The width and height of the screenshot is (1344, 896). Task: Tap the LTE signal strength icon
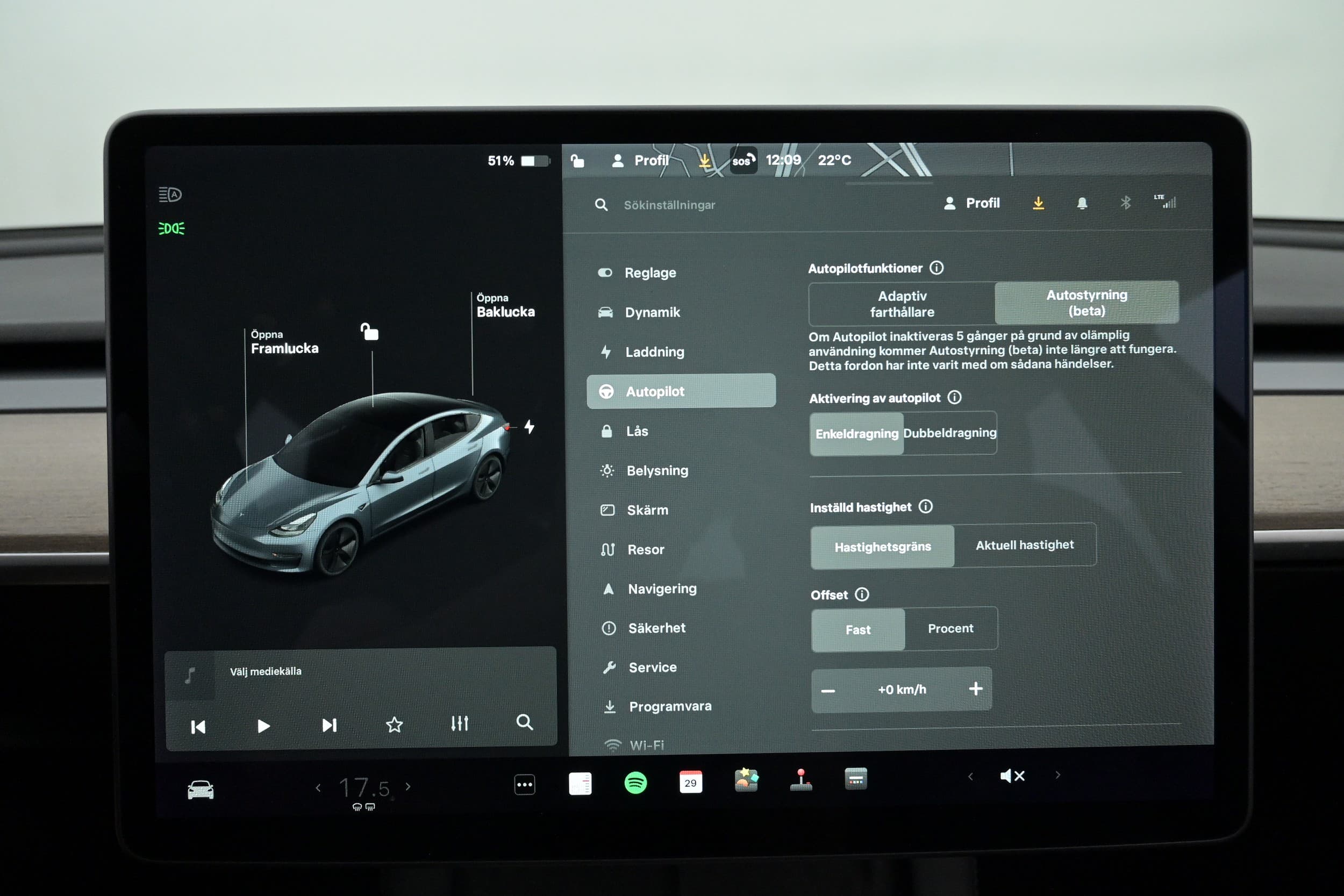click(x=1165, y=201)
